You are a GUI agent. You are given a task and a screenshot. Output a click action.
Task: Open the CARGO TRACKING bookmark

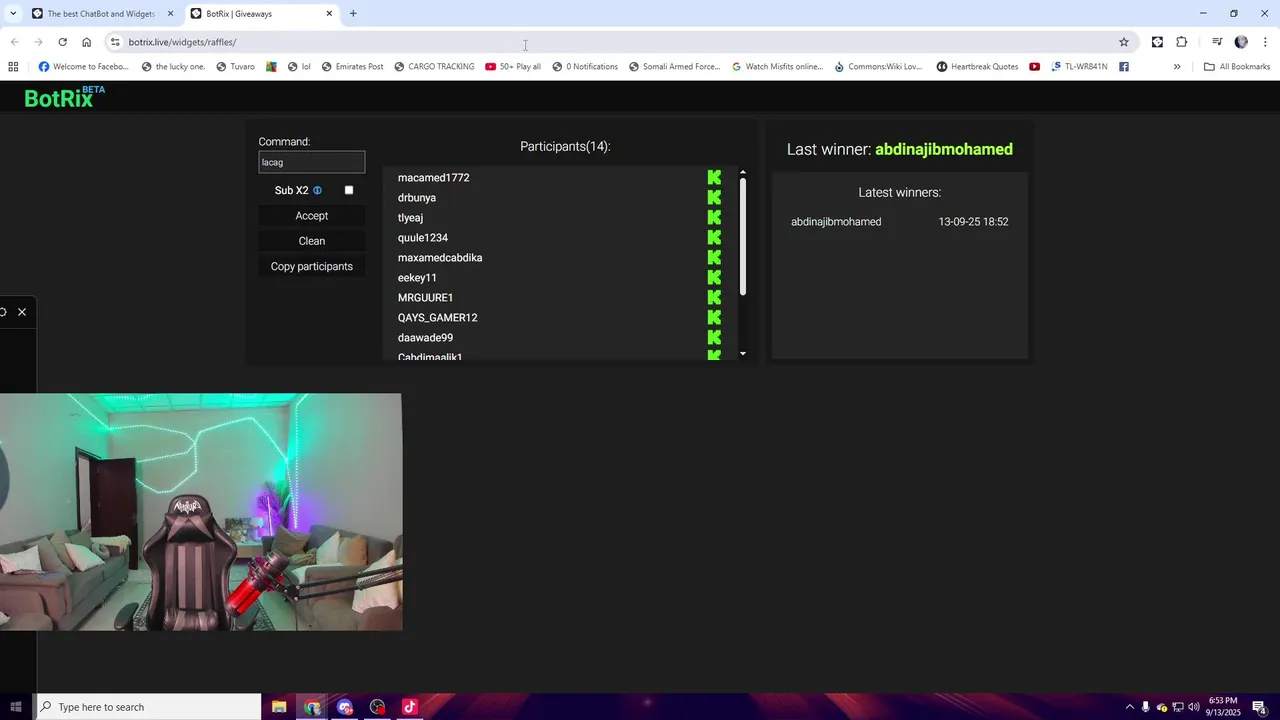pos(434,67)
